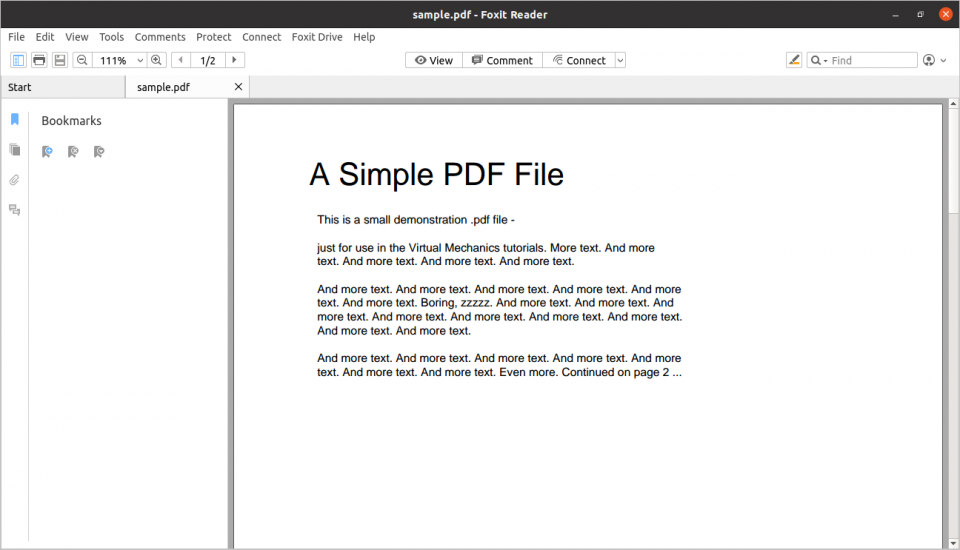Open the Tools menu
This screenshot has width=960, height=550.
click(111, 37)
